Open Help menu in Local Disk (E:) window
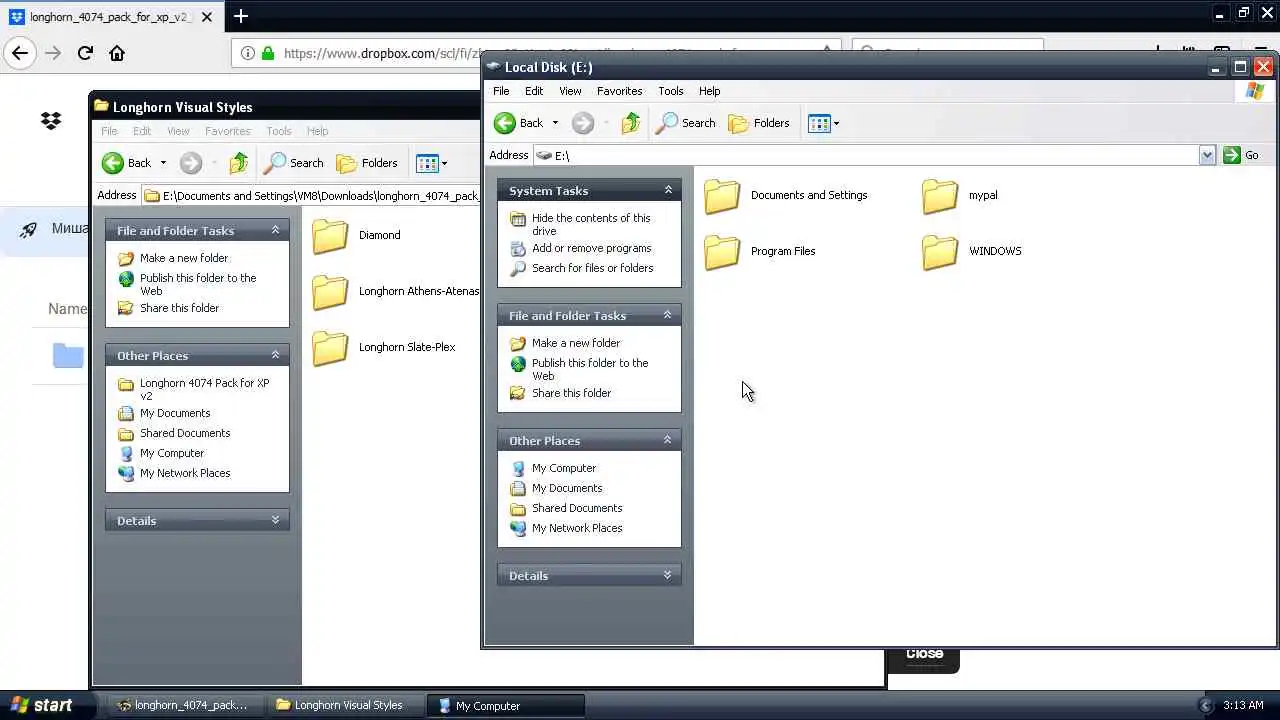The width and height of the screenshot is (1280, 720). [709, 91]
